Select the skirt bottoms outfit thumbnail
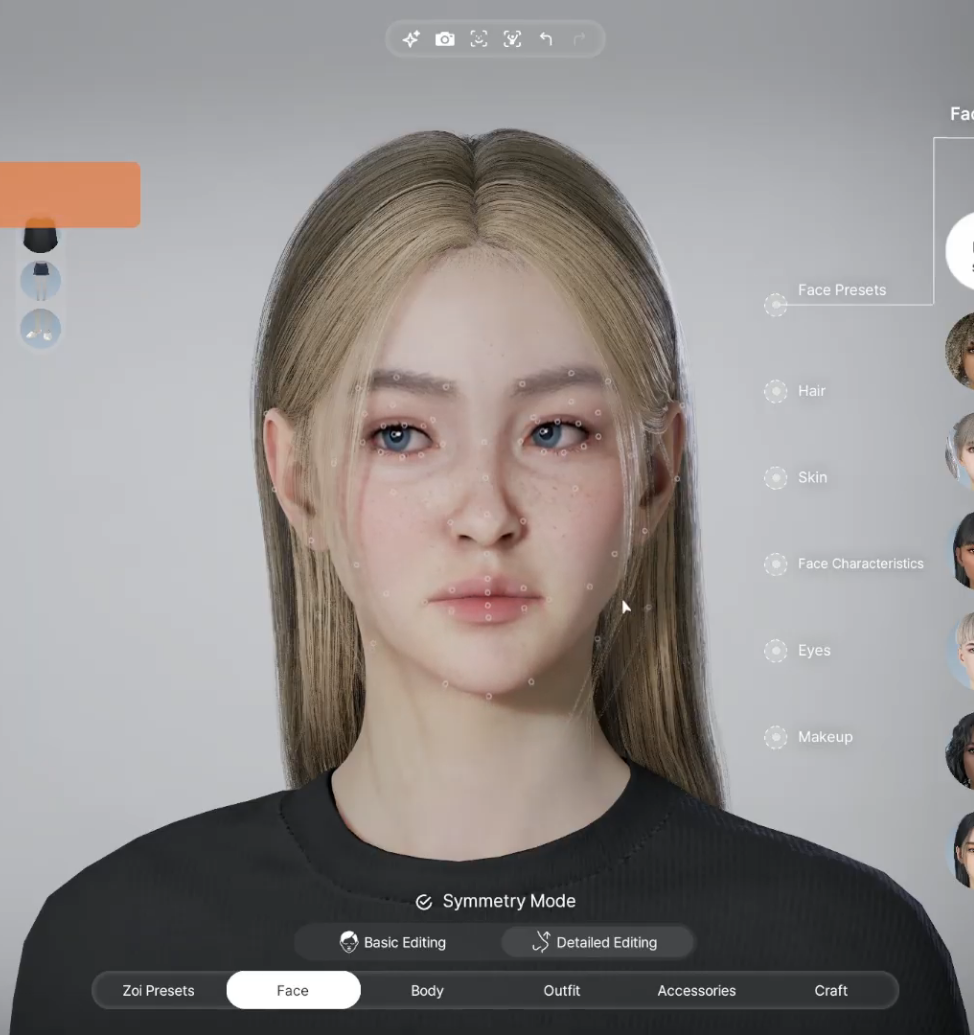This screenshot has width=974, height=1035. [40, 281]
